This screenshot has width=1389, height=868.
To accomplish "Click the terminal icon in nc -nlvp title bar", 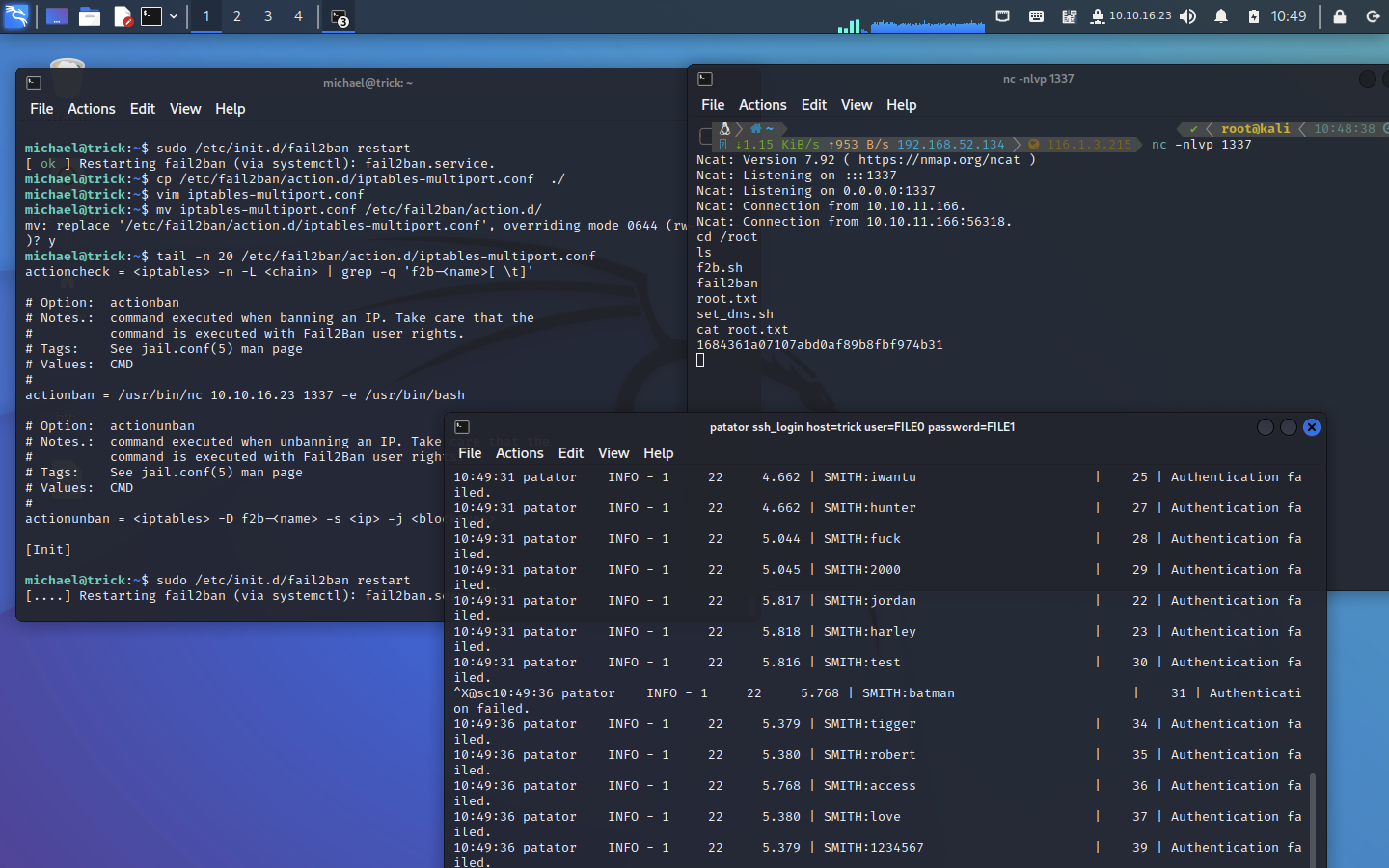I will tap(705, 79).
